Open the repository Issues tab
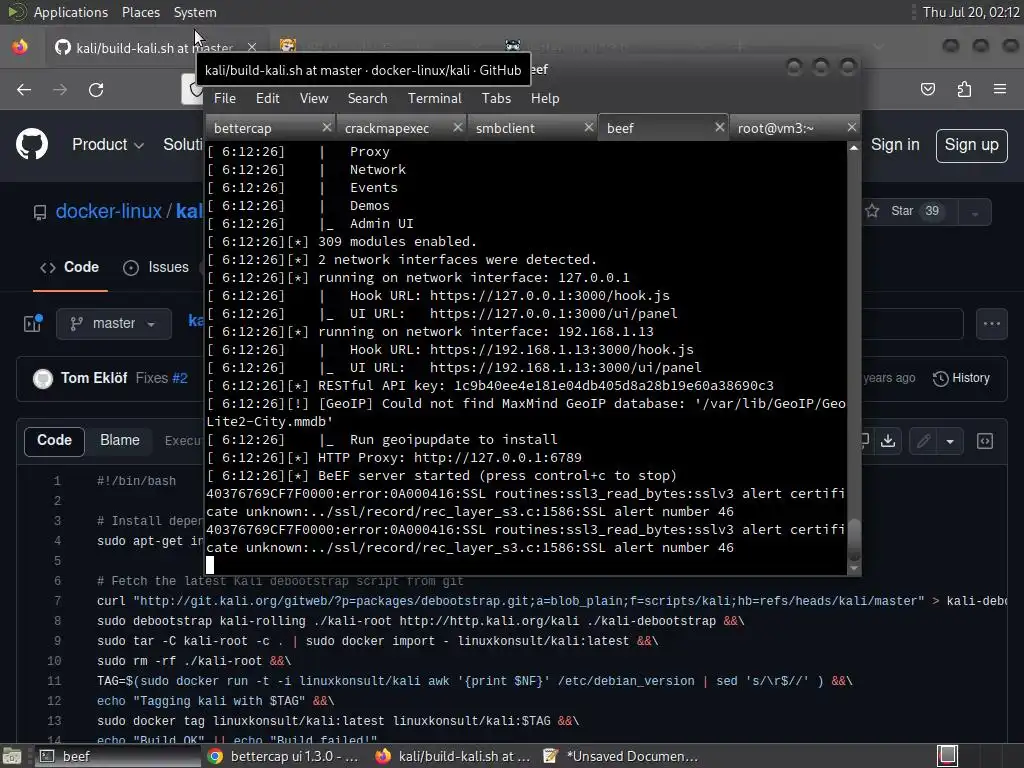The height and width of the screenshot is (768, 1024). [157, 267]
